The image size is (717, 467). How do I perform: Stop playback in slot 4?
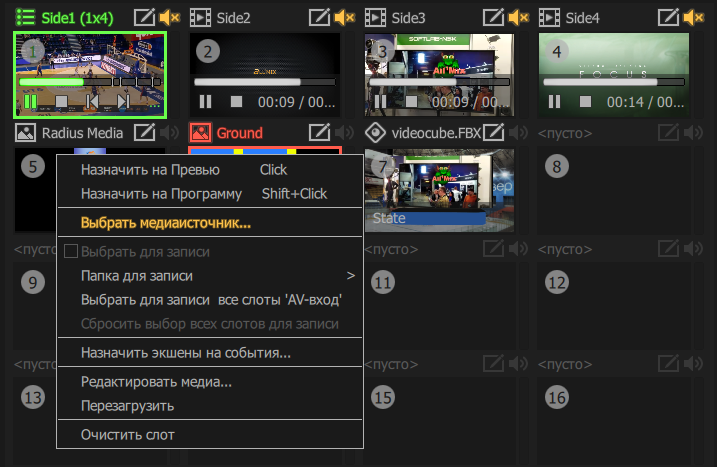point(585,101)
